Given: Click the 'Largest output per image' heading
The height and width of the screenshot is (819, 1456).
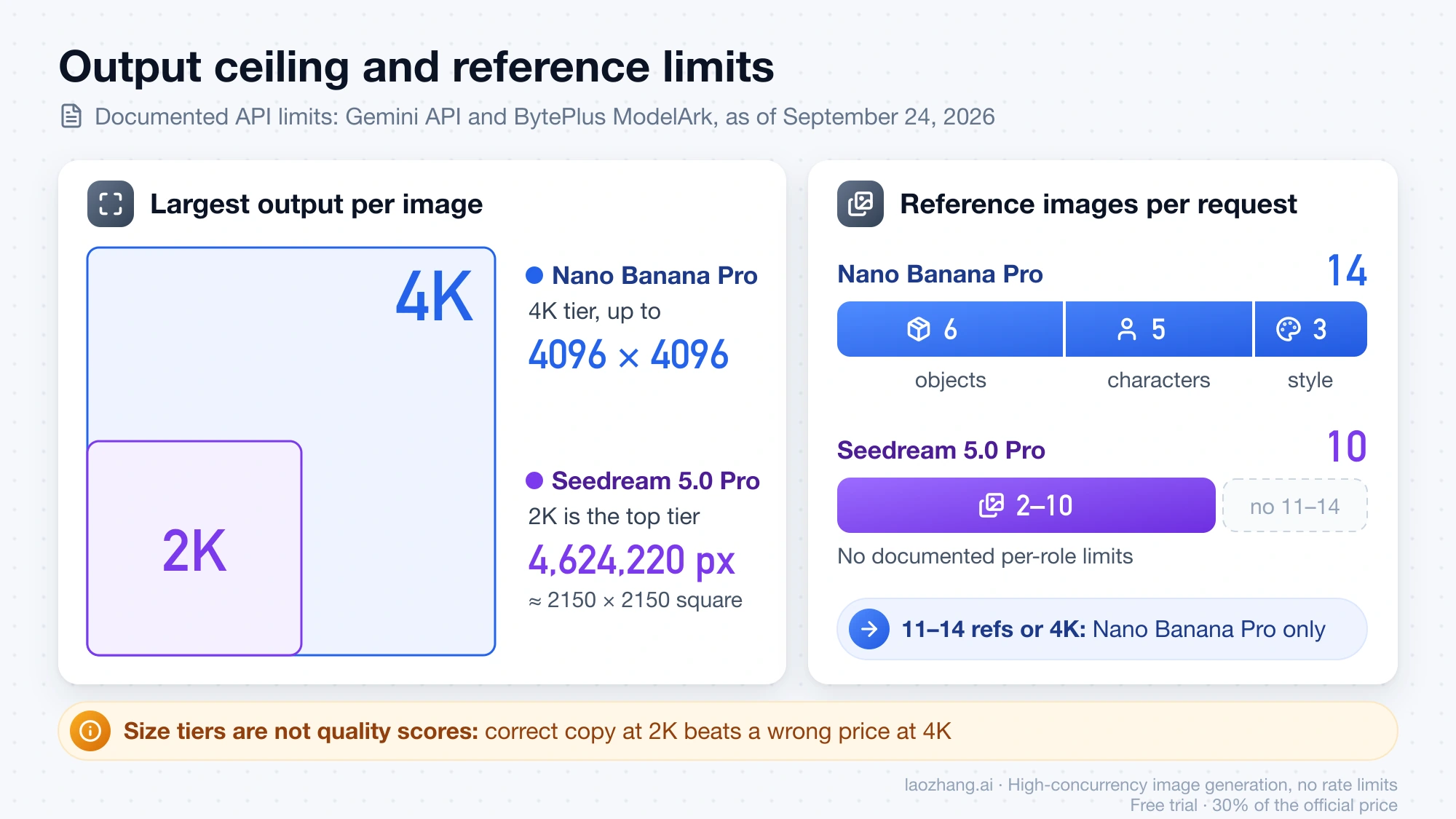Looking at the screenshot, I should coord(316,204).
